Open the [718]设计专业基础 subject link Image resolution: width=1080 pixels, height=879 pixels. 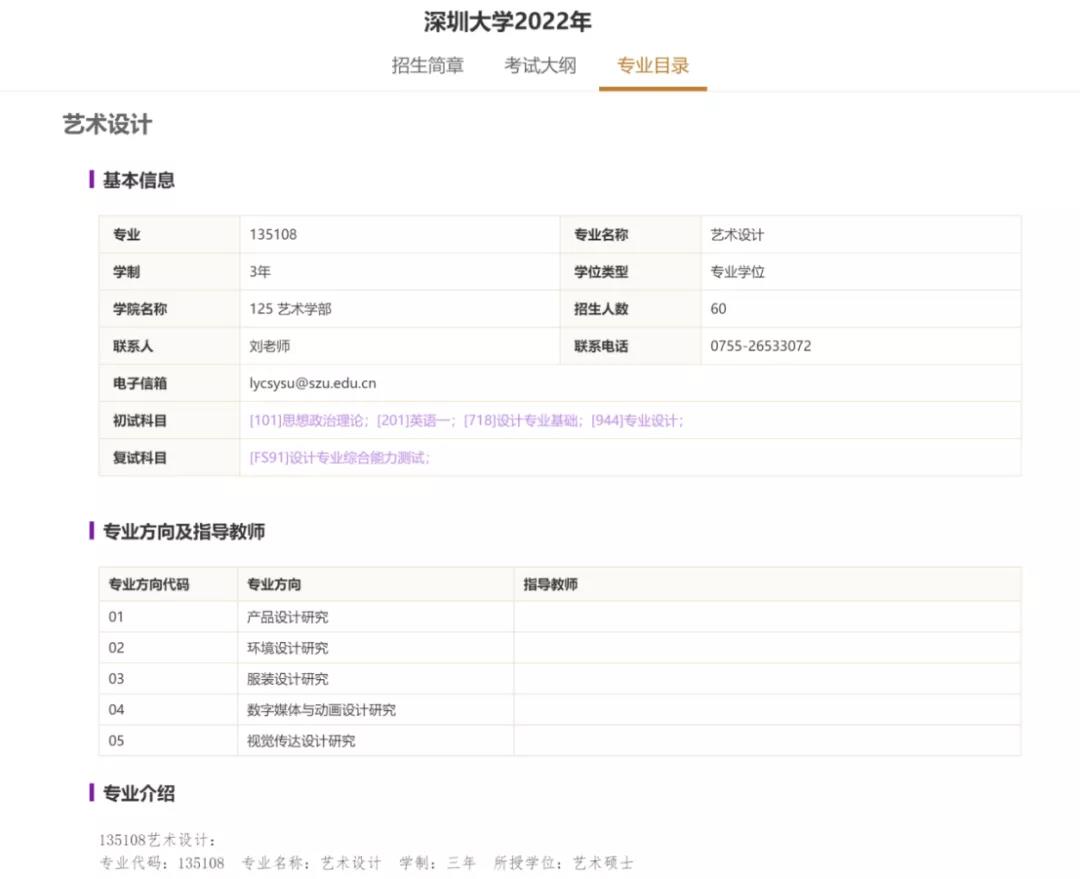point(523,420)
